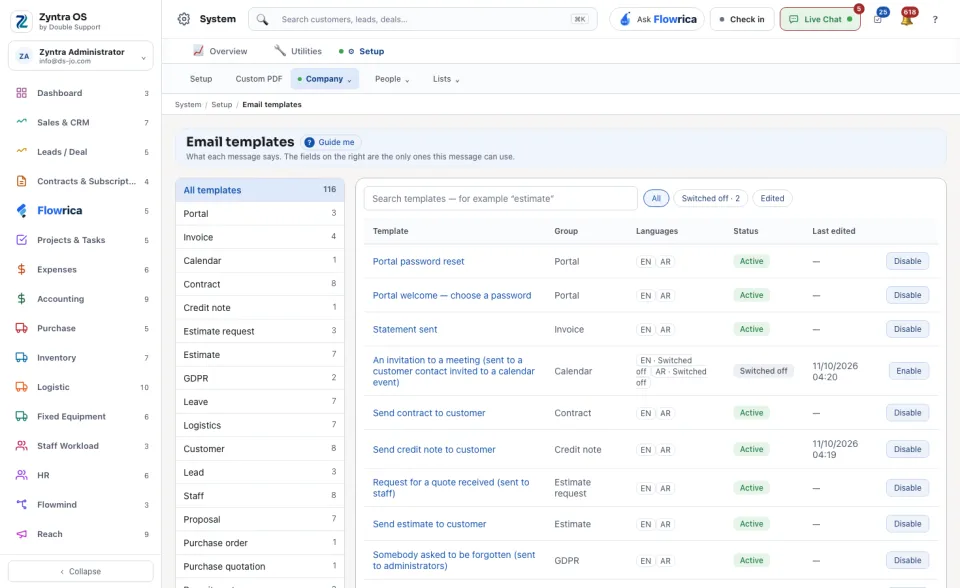Click the Logistic truck icon
Viewport: 960px width, 588px height.
21,386
